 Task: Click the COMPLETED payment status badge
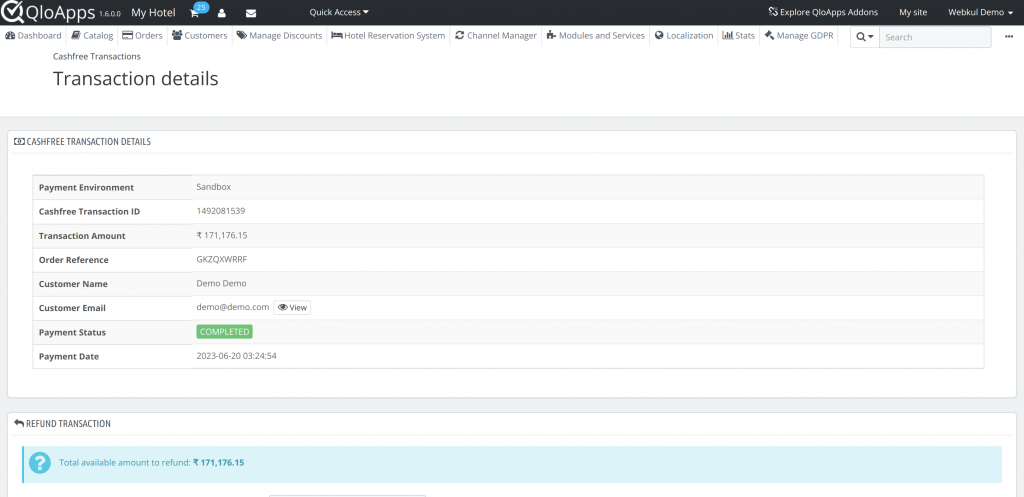pyautogui.click(x=224, y=332)
